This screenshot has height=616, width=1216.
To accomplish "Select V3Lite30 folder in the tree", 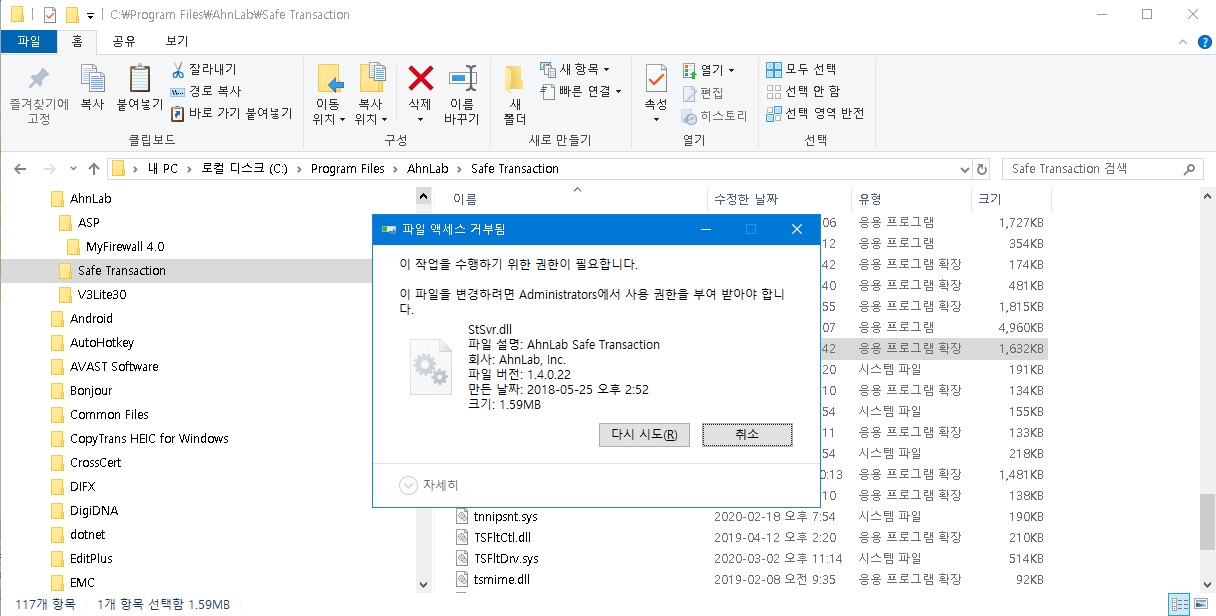I will (x=102, y=294).
